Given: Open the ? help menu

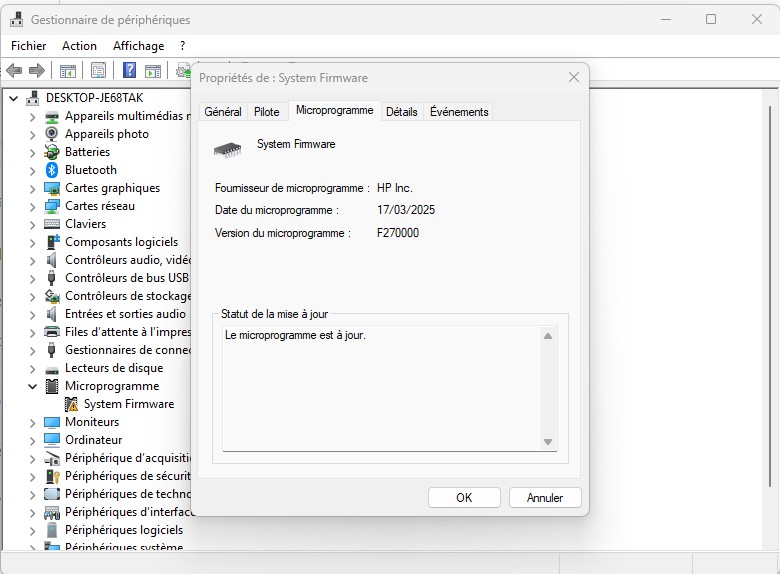Looking at the screenshot, I should pyautogui.click(x=183, y=46).
